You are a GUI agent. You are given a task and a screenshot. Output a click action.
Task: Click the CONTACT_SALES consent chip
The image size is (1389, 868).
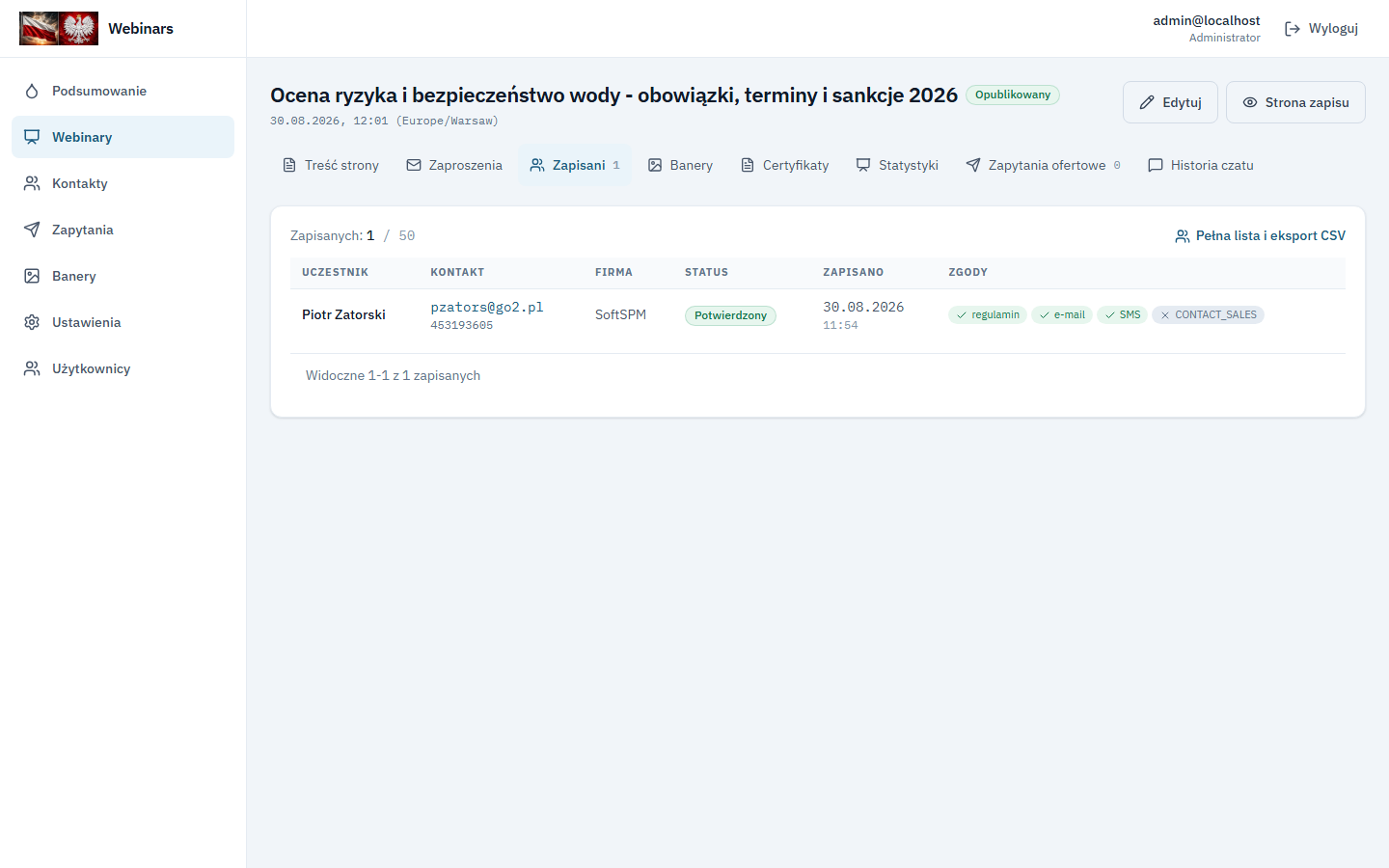(1208, 314)
